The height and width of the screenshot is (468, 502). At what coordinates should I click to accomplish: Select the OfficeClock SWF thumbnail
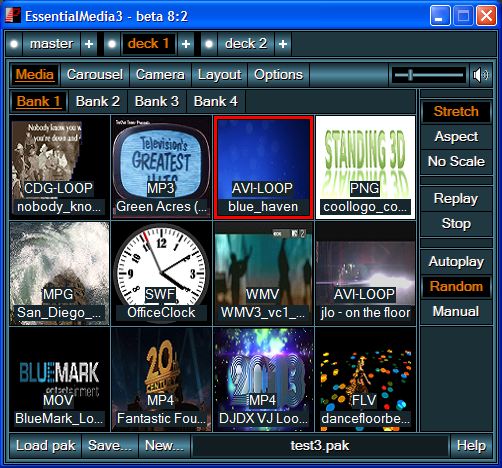click(161, 274)
